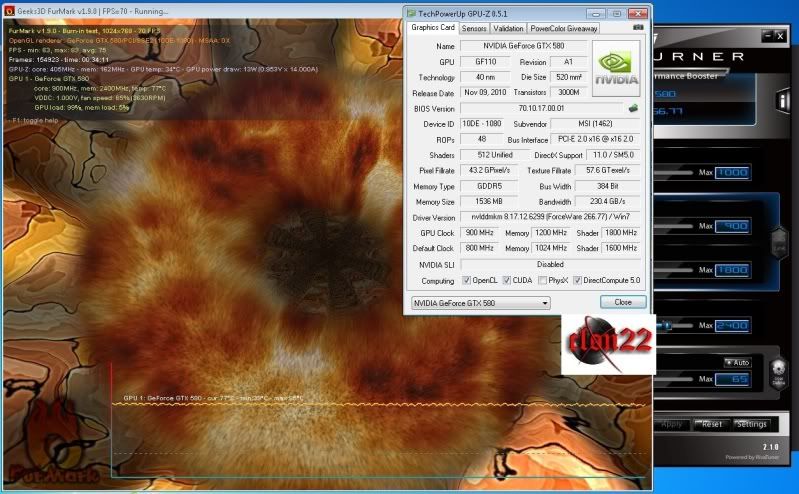Click the Driver Version field in GPU-Z

pyautogui.click(x=550, y=217)
